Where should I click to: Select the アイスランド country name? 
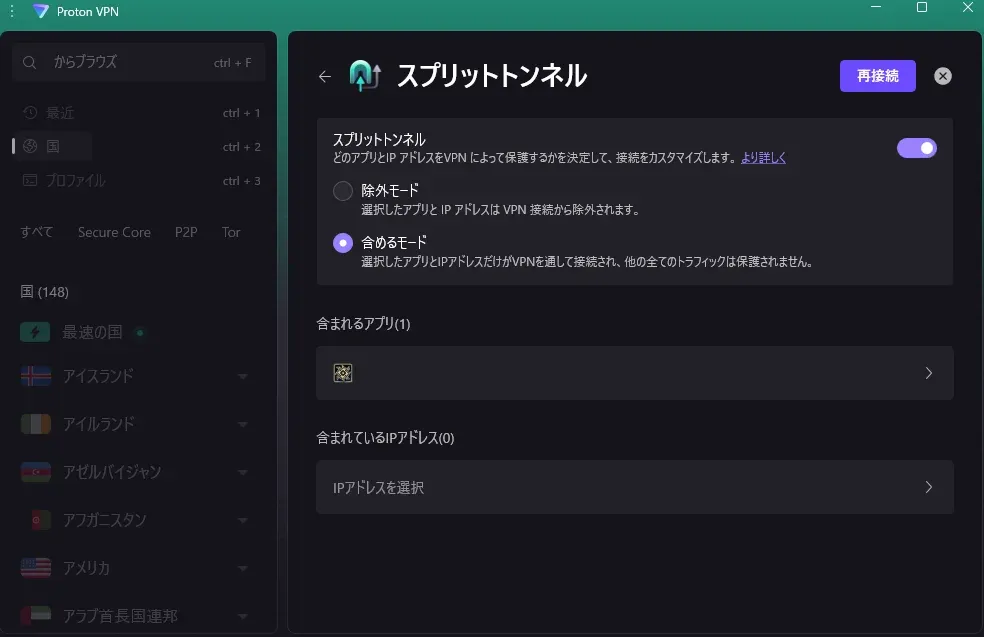coord(98,375)
